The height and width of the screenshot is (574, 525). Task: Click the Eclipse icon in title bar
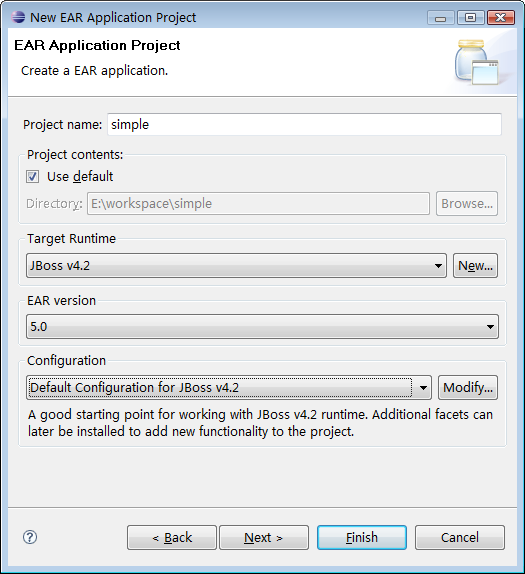[18, 17]
